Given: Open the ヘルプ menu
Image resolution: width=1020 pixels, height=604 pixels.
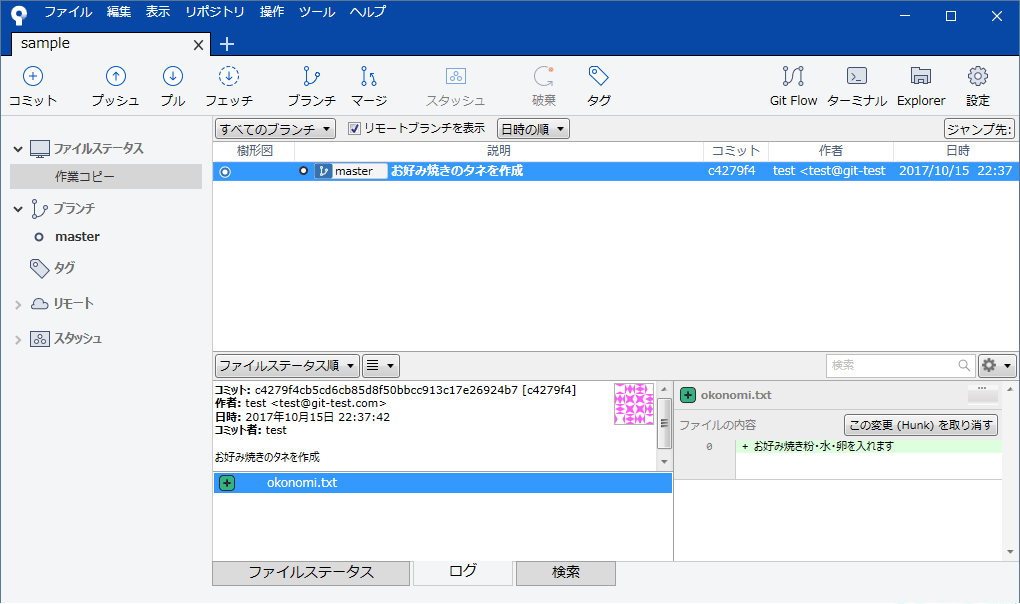Looking at the screenshot, I should tap(368, 12).
